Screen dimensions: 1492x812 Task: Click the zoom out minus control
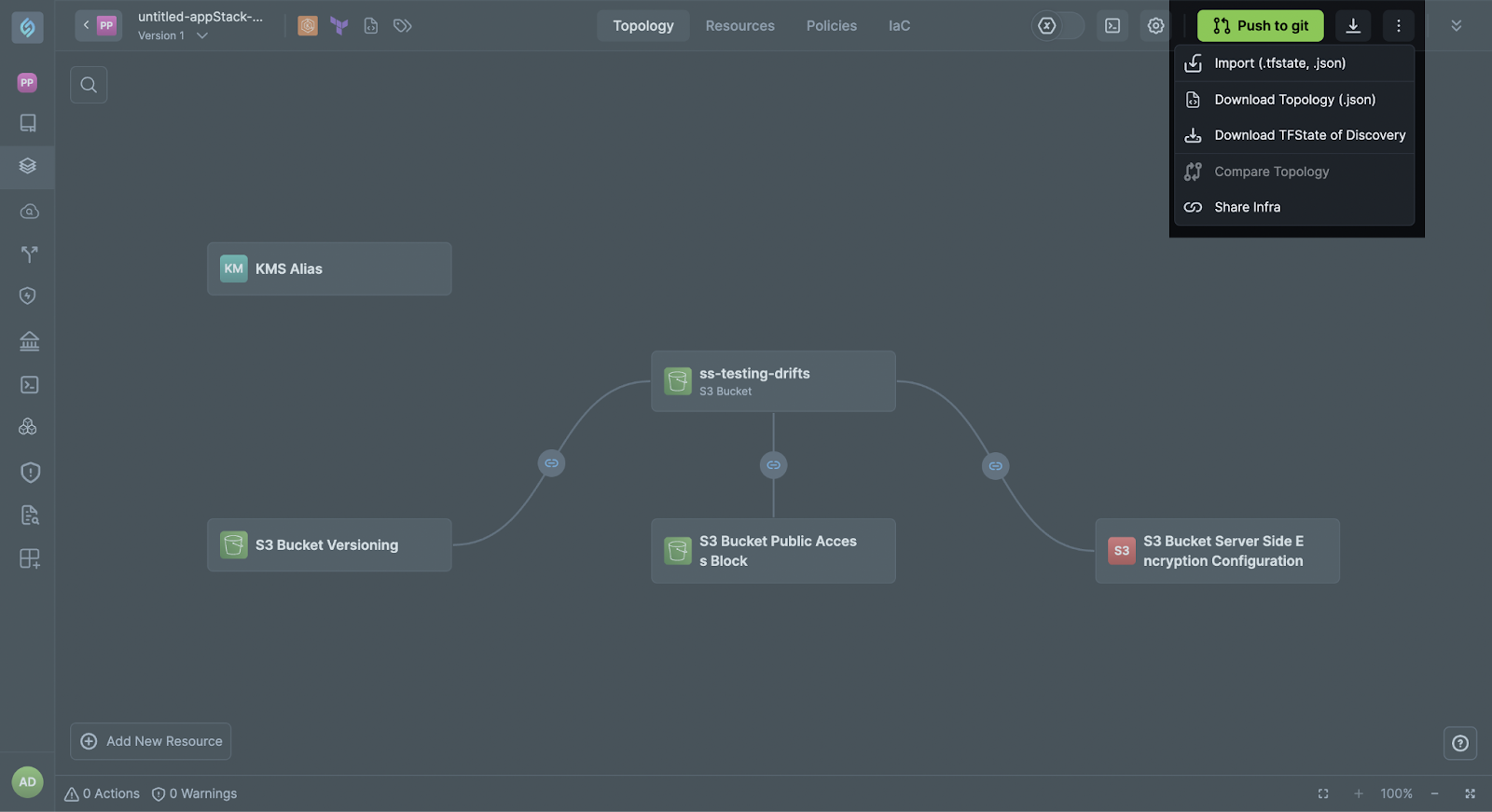(x=1434, y=793)
